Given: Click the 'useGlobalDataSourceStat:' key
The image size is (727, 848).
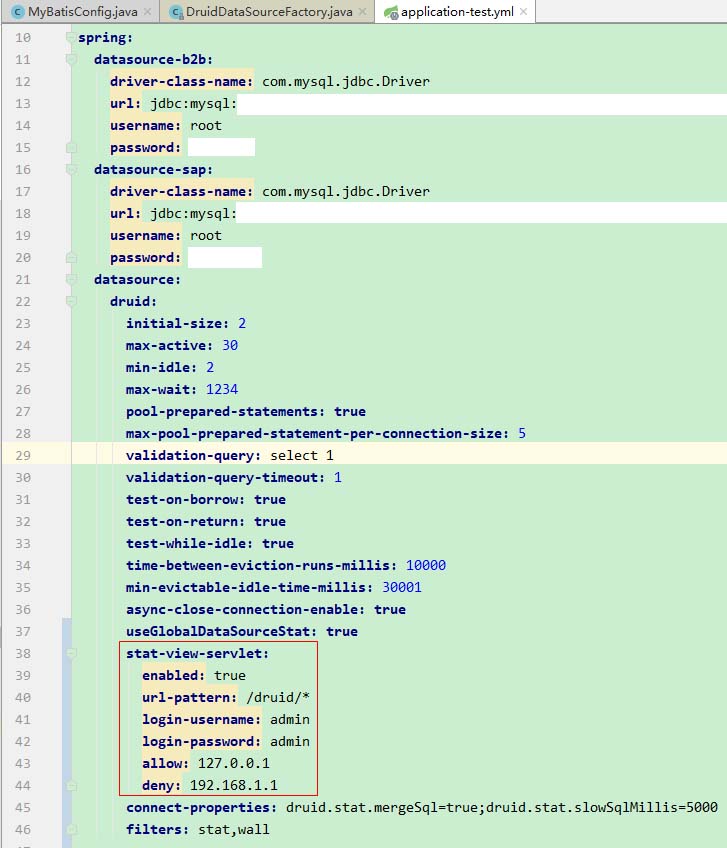Looking at the screenshot, I should (x=222, y=632).
